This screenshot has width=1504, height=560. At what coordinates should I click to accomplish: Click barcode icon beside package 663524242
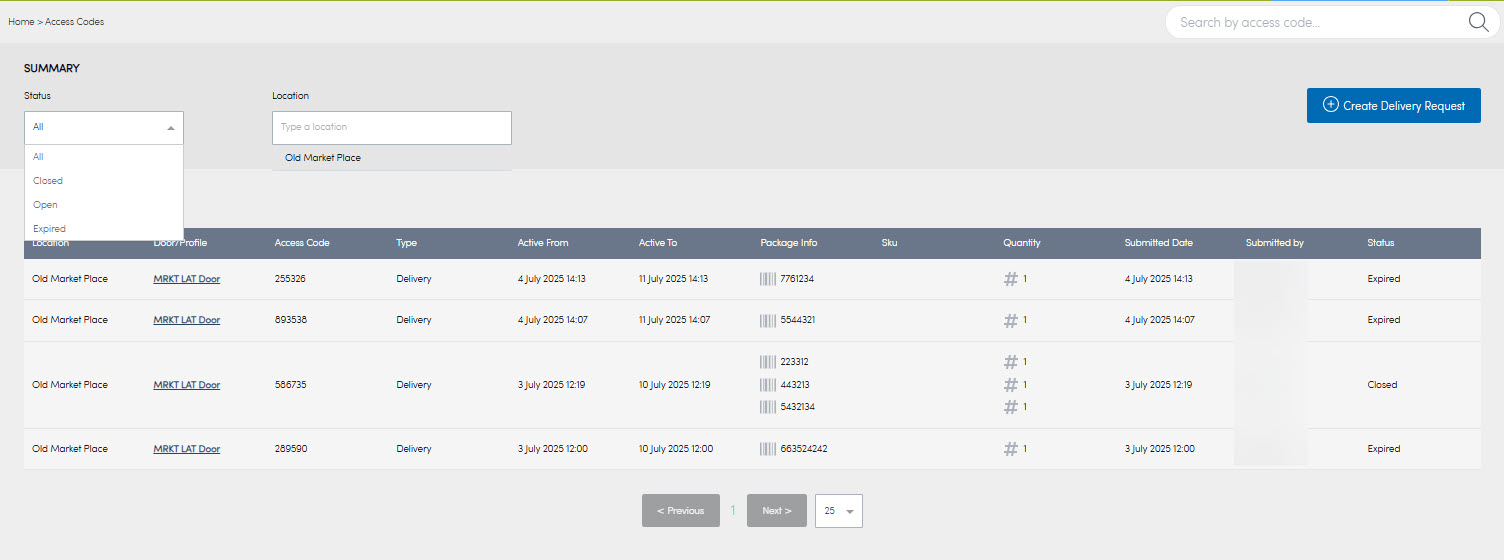click(768, 449)
